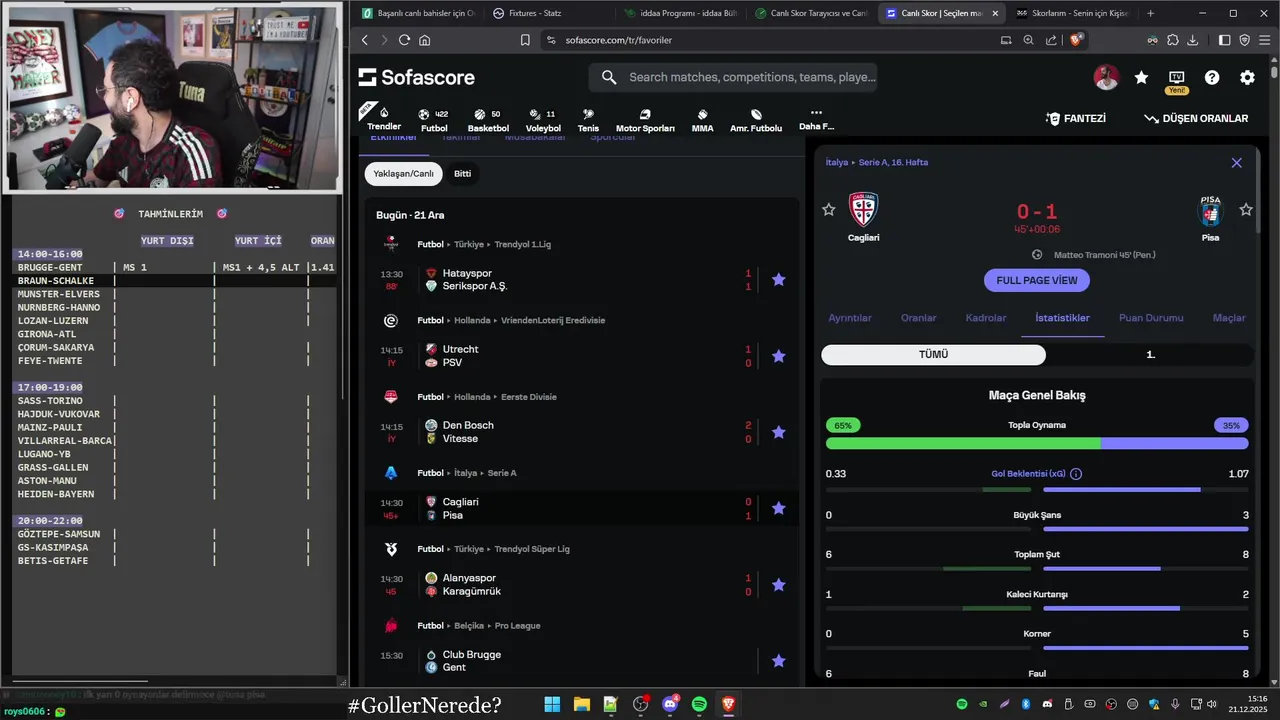Select the Yaklaşan/Canlı filter chip

tap(404, 174)
